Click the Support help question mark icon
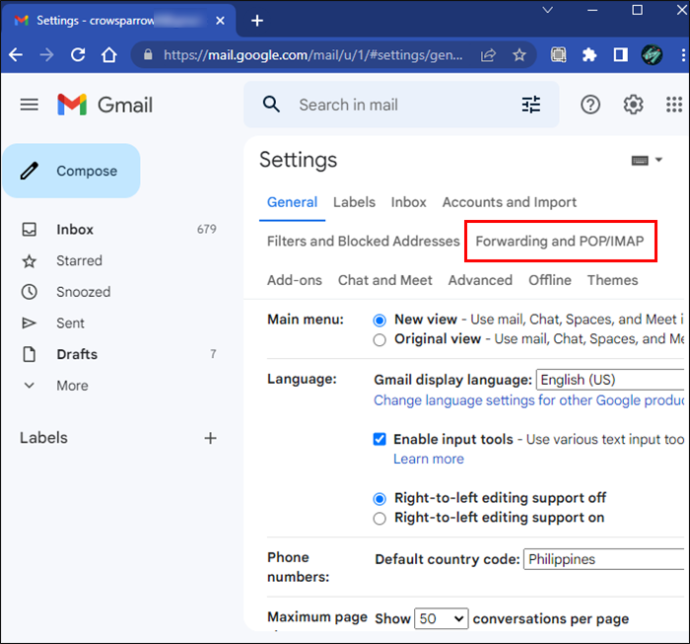The width and height of the screenshot is (690, 644). click(x=590, y=105)
